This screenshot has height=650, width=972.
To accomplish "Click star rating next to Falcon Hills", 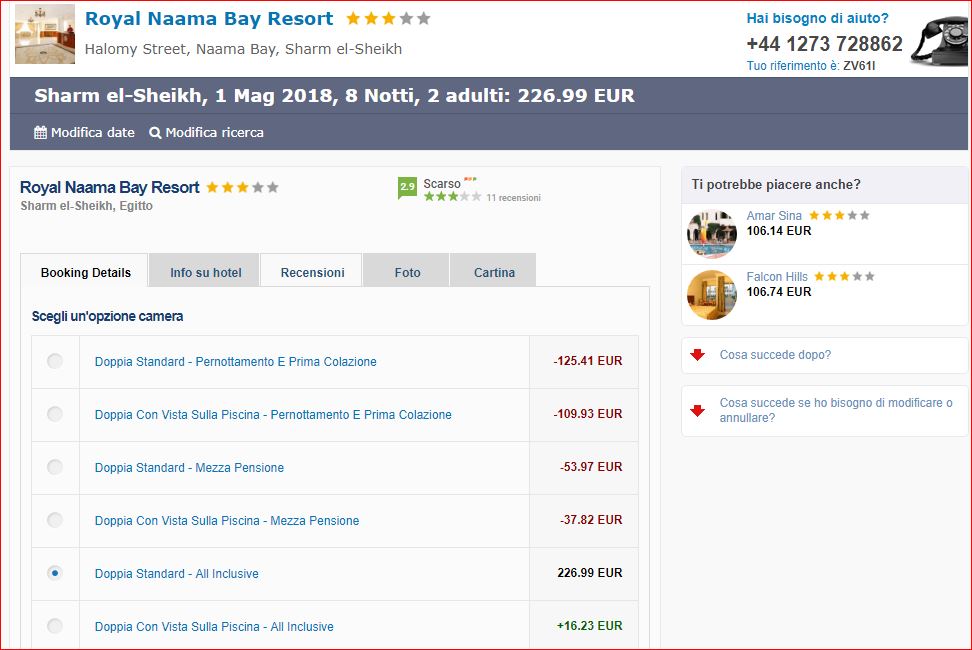I will pos(844,276).
